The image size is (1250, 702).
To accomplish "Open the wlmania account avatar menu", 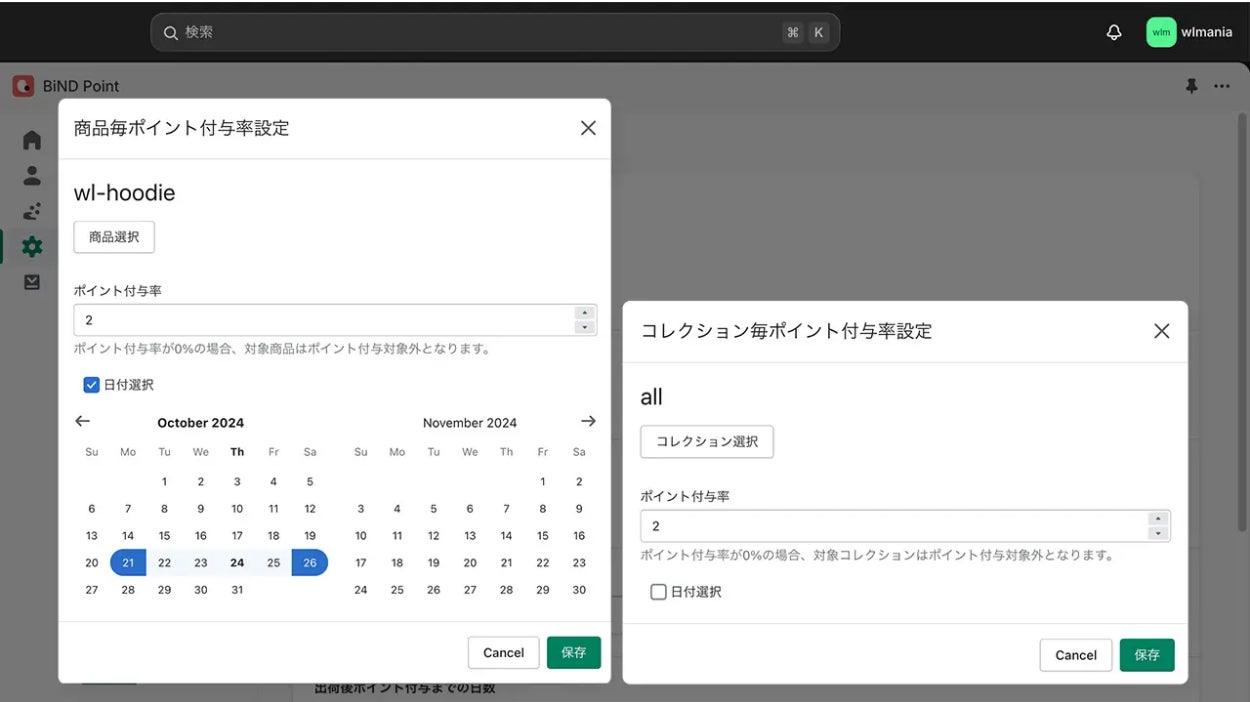I will click(x=1161, y=32).
